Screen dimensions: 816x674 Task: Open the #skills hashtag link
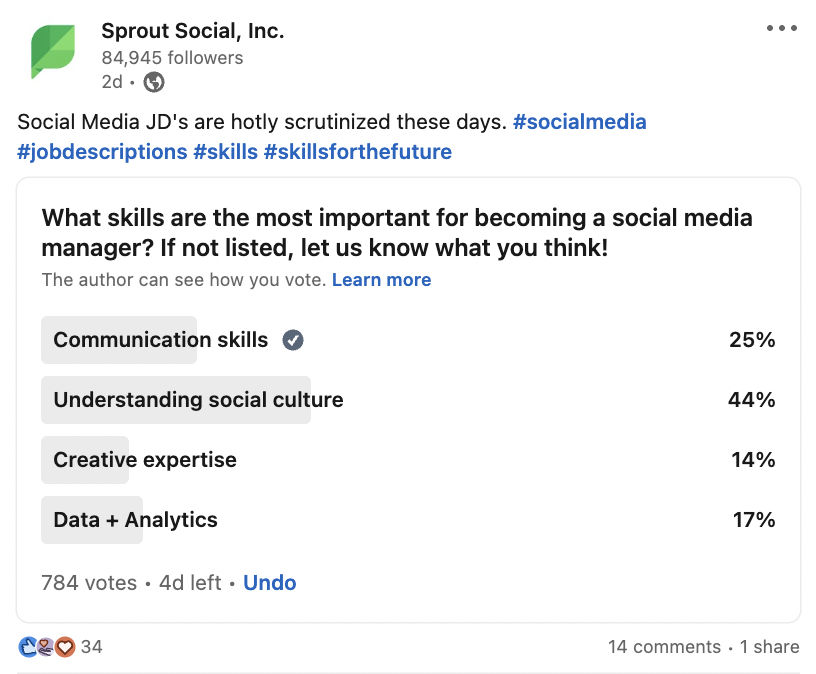pyautogui.click(x=224, y=152)
